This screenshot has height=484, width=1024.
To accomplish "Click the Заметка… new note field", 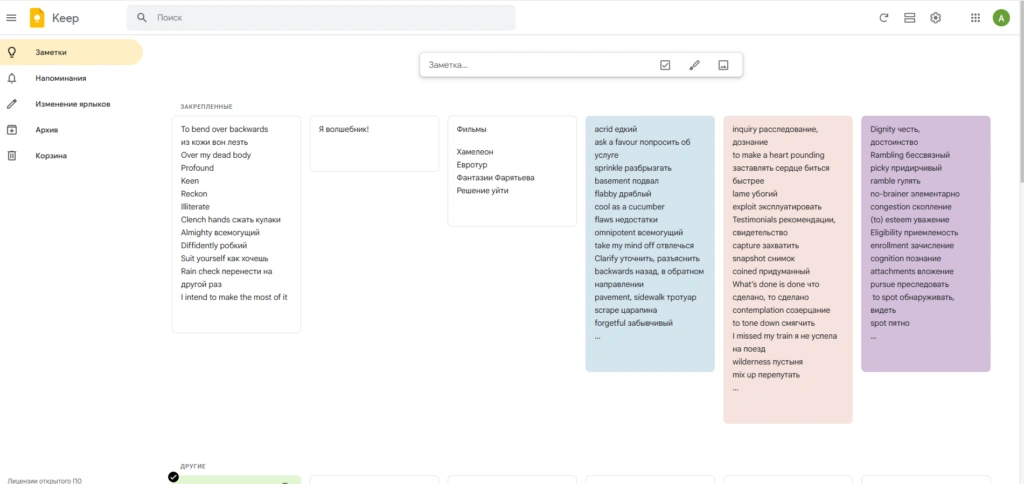I will coord(536,65).
